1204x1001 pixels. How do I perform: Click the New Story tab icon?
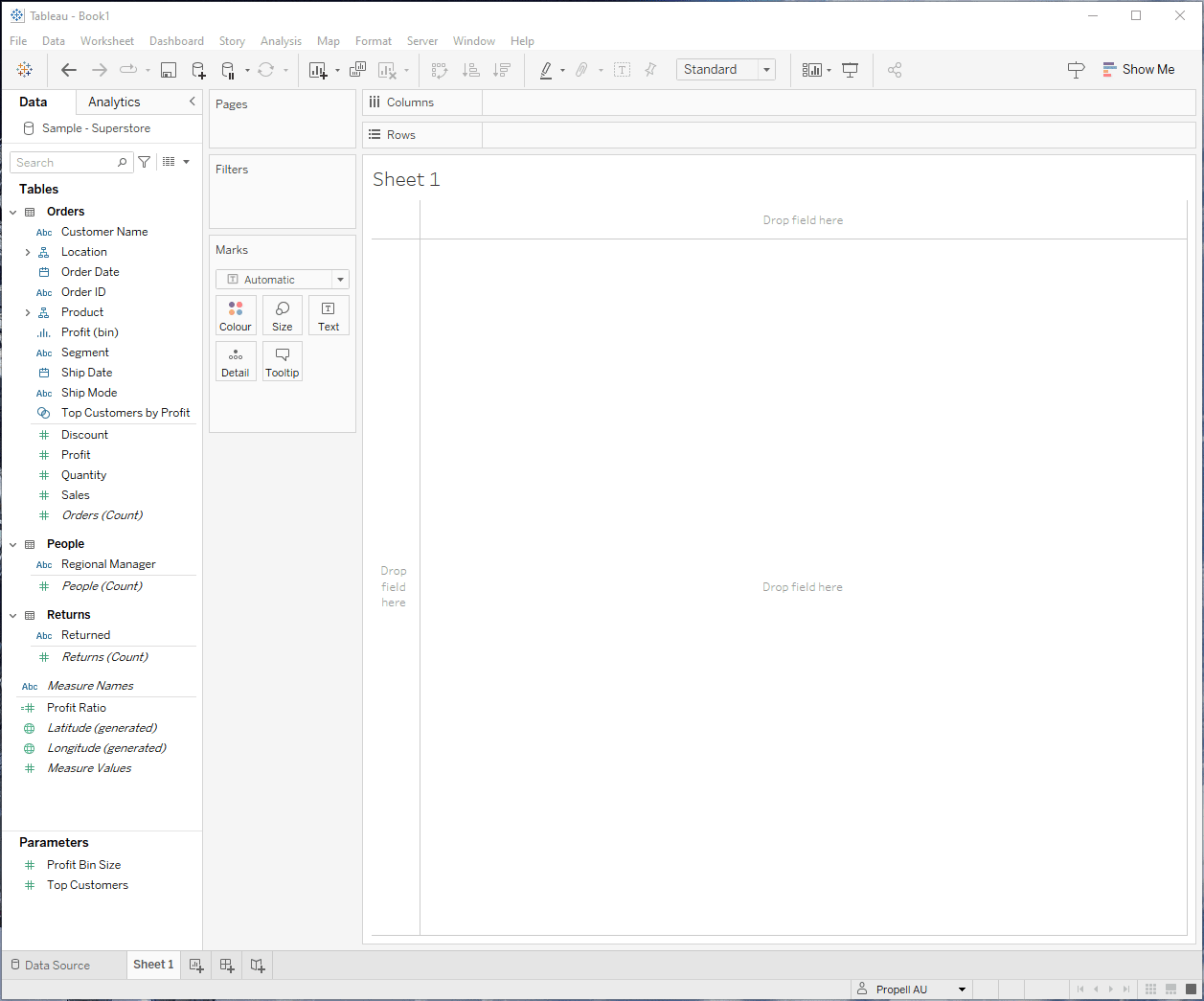(x=258, y=966)
